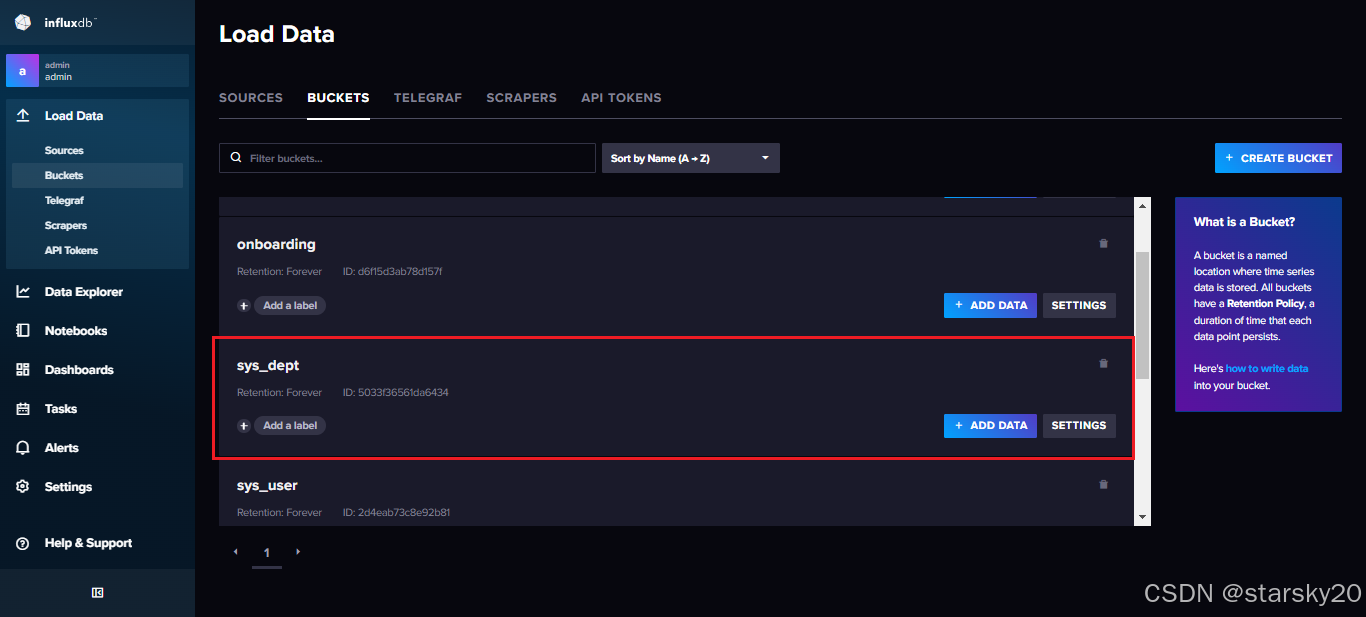Click the CREATE BUCKET button
Viewport: 1366px width, 617px height.
[x=1278, y=157]
